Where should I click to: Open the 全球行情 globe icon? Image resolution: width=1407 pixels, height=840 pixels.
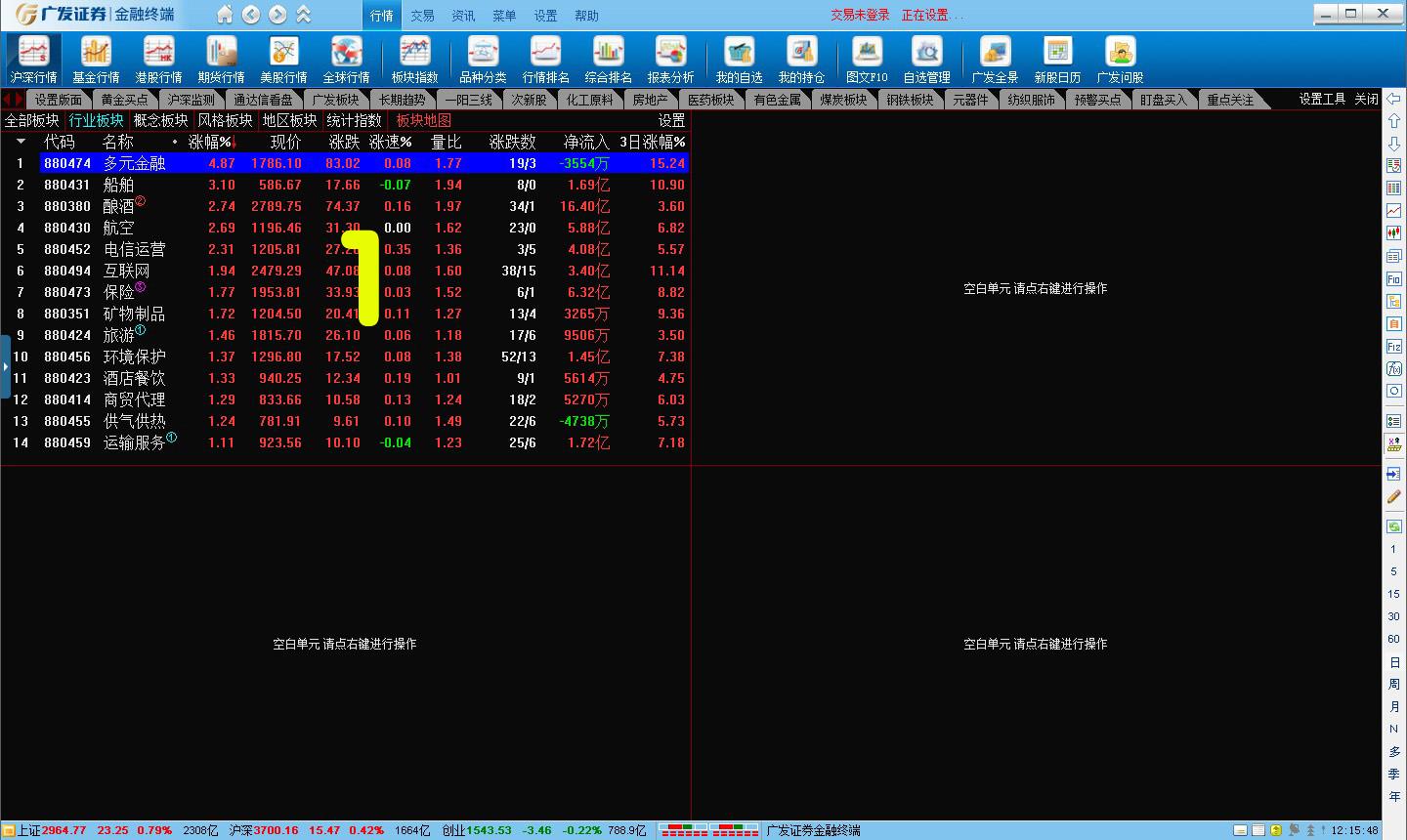click(346, 60)
